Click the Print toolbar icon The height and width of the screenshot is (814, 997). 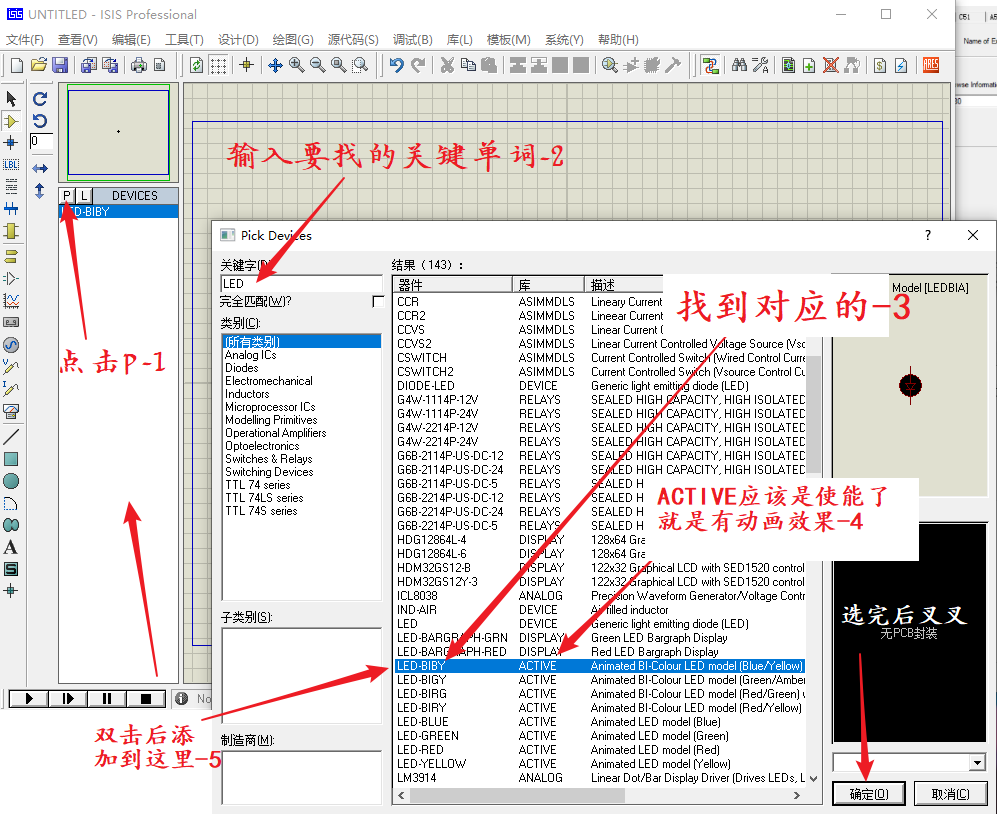pos(139,65)
